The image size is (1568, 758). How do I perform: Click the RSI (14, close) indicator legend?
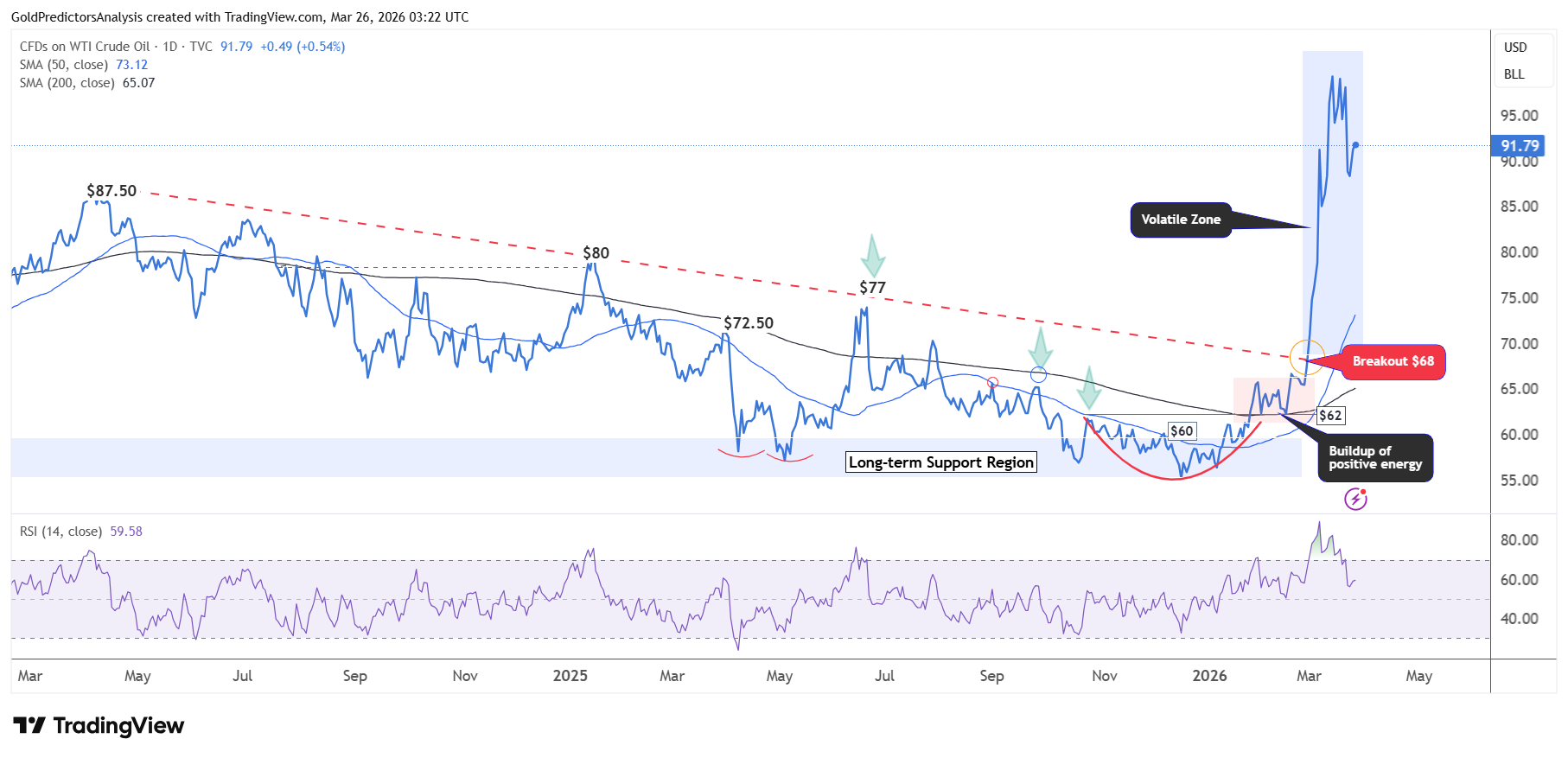pyautogui.click(x=61, y=532)
